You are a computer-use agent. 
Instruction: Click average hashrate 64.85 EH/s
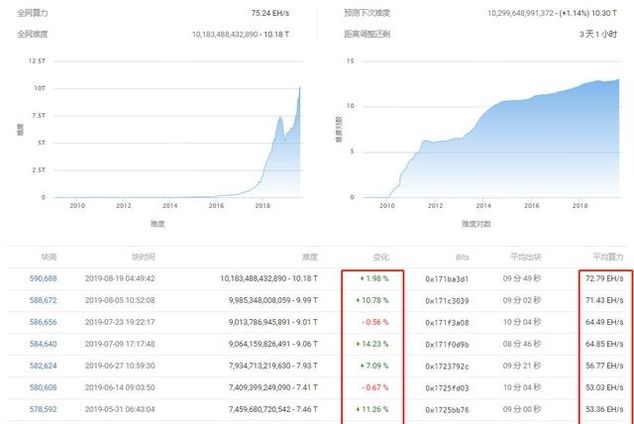click(x=604, y=344)
